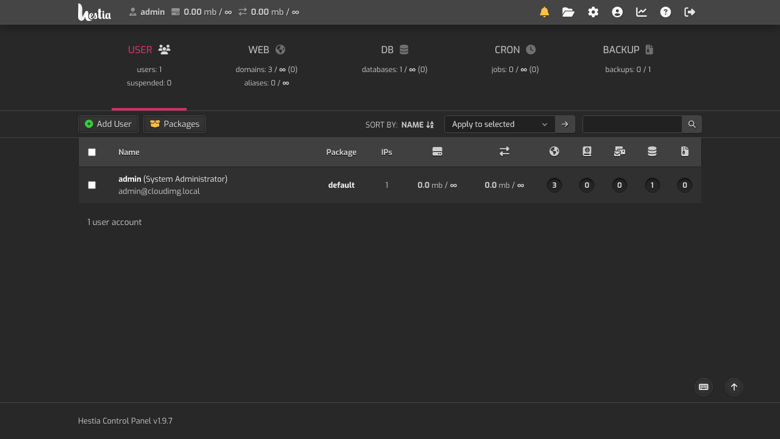Screen dimensions: 780x439
Task: Click the IPs column header
Action: click(x=387, y=152)
